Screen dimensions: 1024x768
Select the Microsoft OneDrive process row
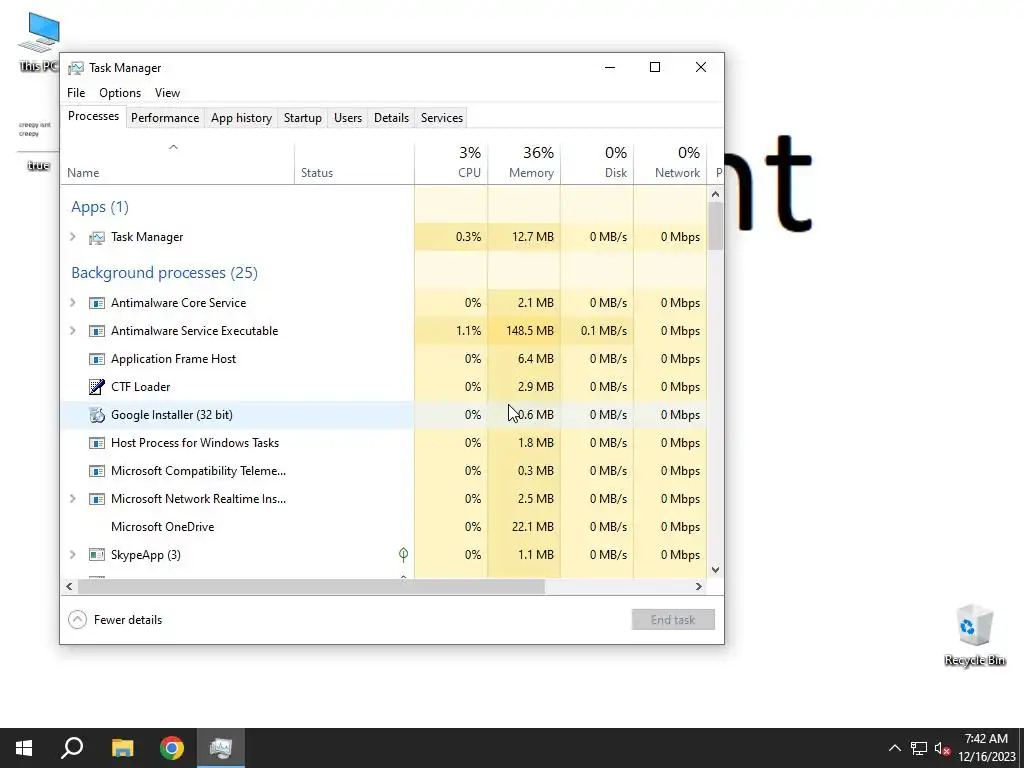(384, 526)
